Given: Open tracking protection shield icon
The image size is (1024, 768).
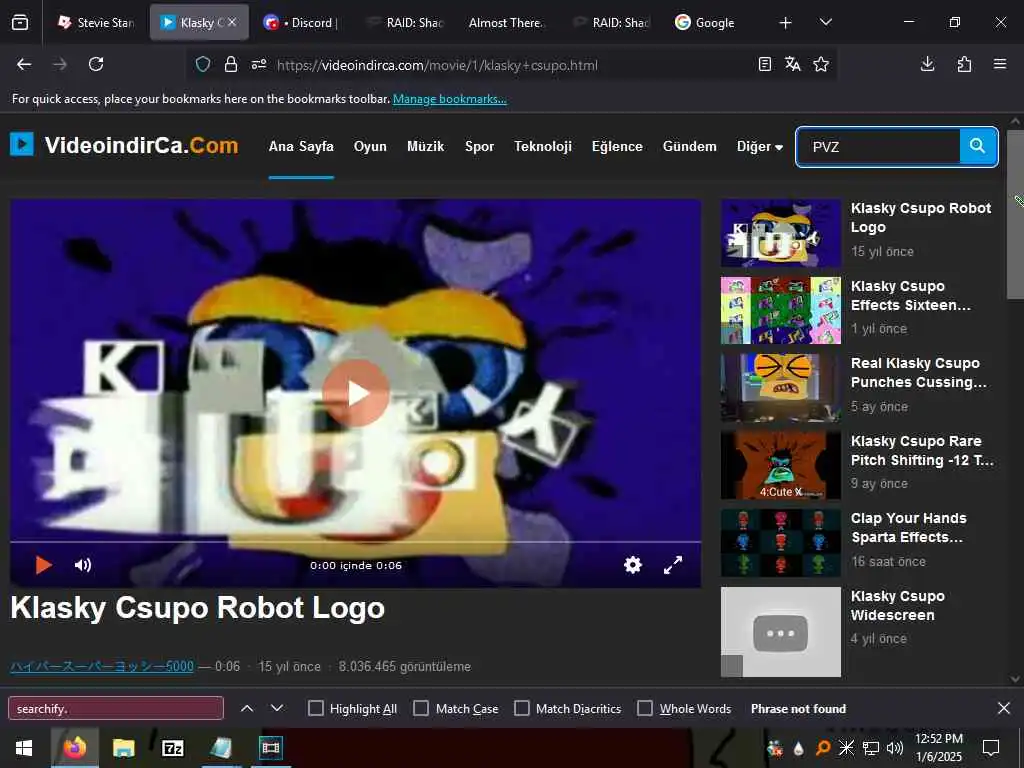Looking at the screenshot, I should 203,65.
